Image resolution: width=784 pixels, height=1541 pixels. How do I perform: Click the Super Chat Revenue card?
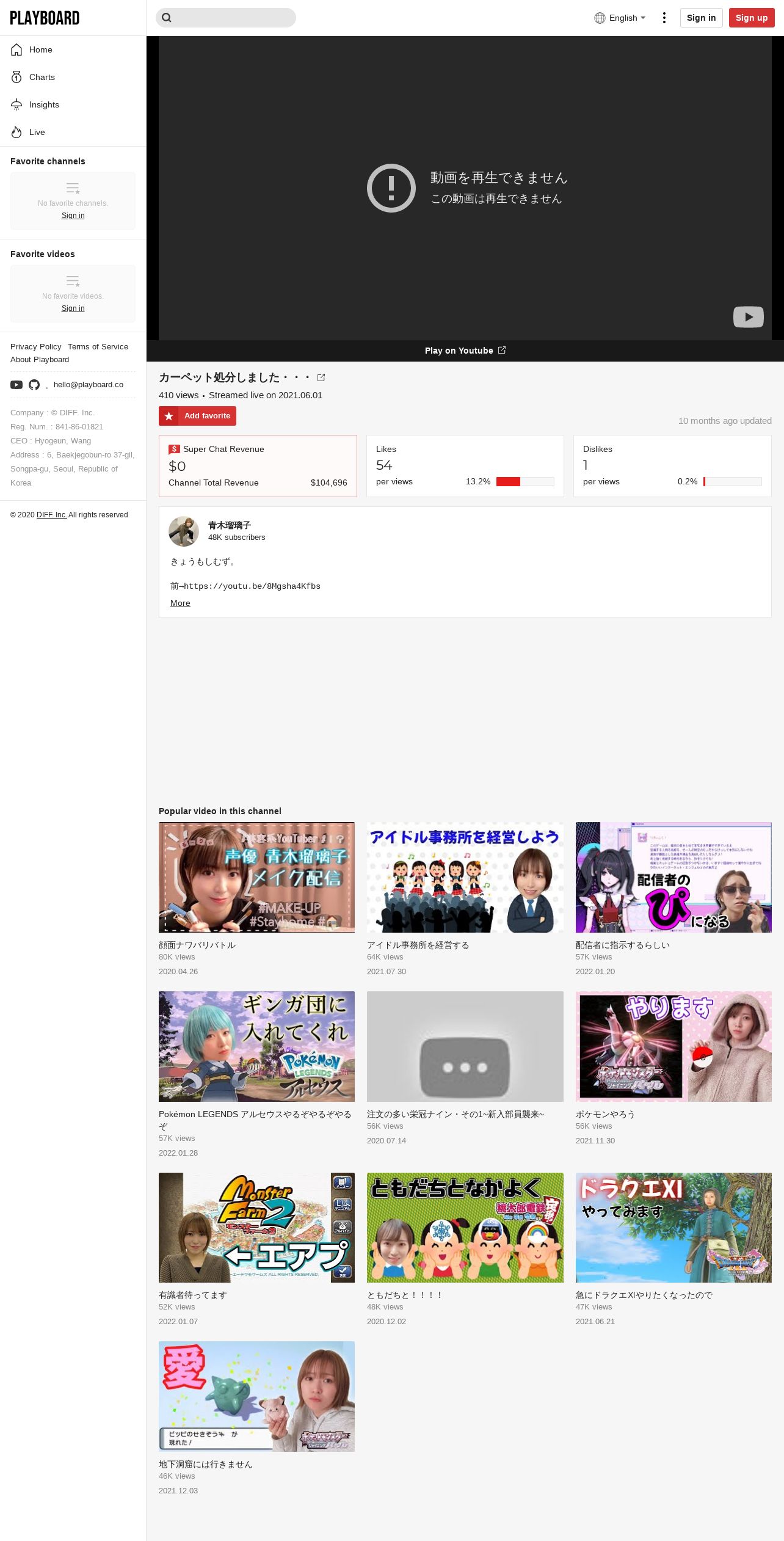258,466
